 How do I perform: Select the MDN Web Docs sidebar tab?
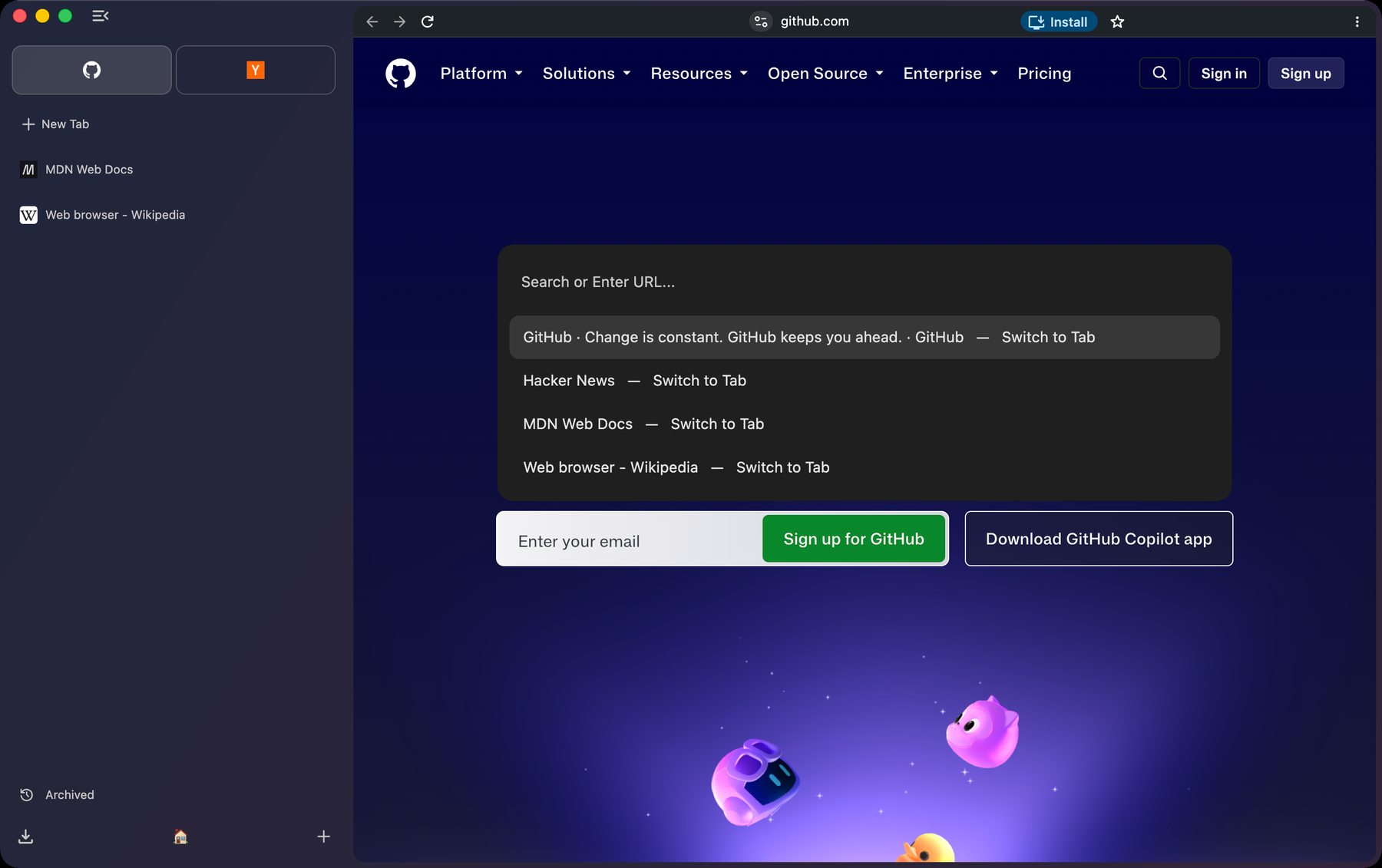(x=176, y=170)
